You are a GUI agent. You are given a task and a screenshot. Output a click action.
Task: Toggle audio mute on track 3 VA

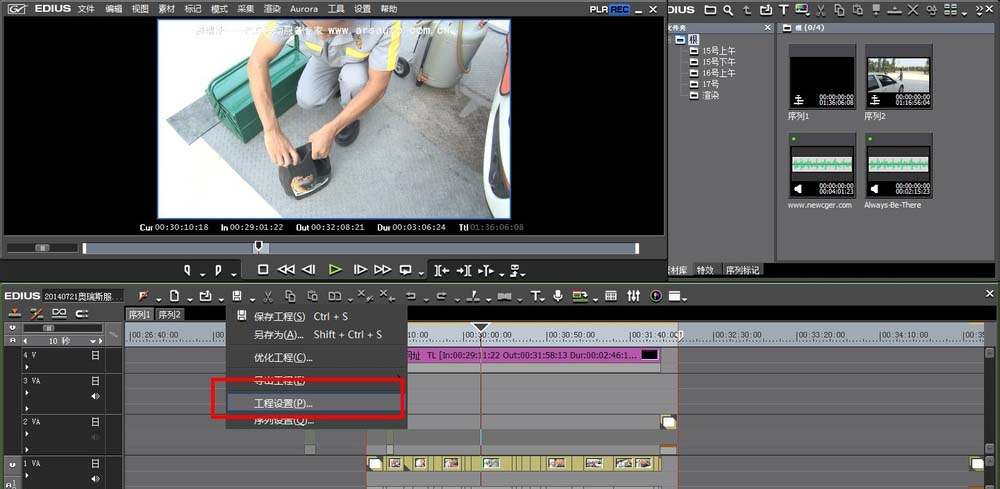point(96,396)
